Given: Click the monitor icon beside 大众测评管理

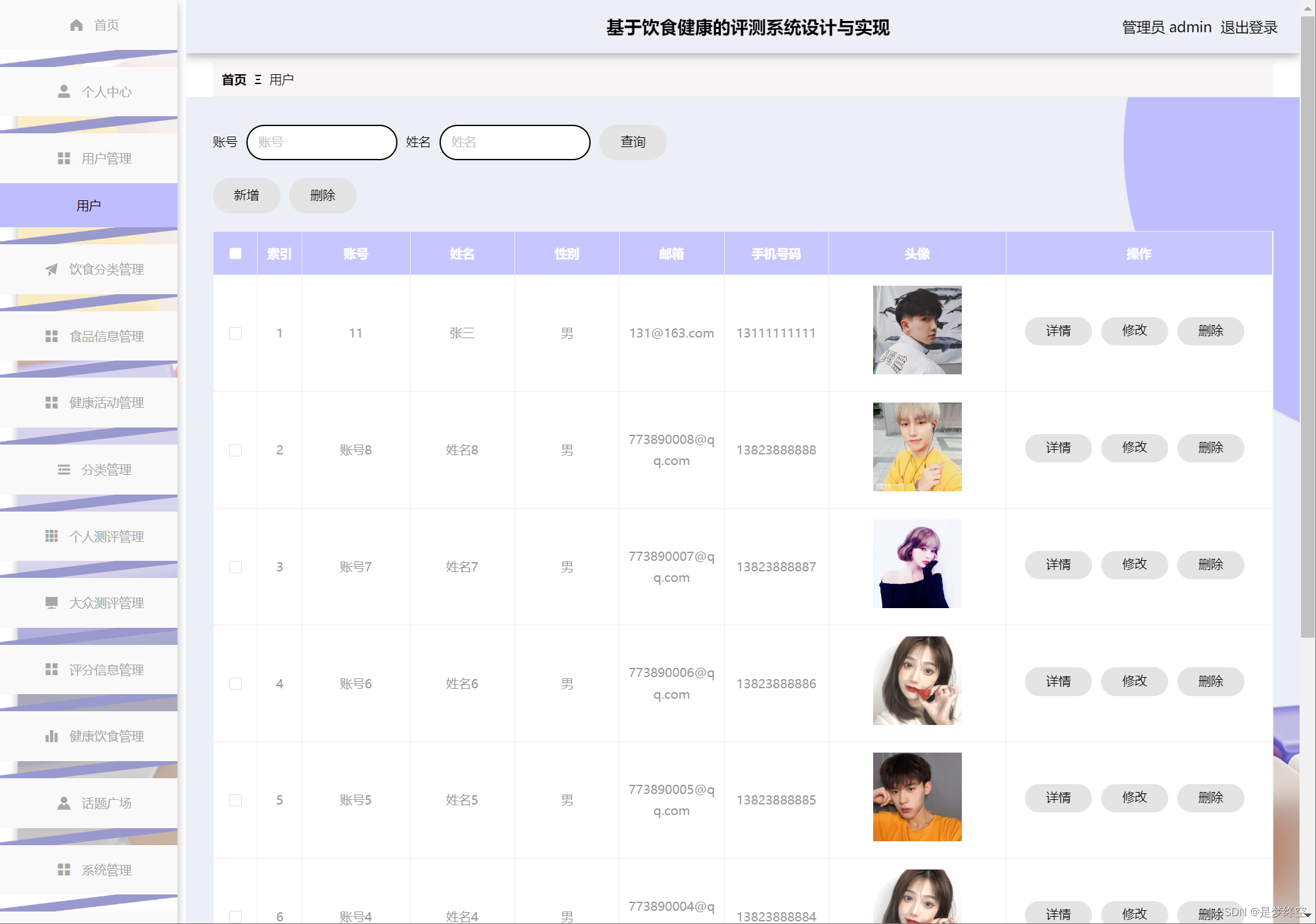Looking at the screenshot, I should coord(51,603).
